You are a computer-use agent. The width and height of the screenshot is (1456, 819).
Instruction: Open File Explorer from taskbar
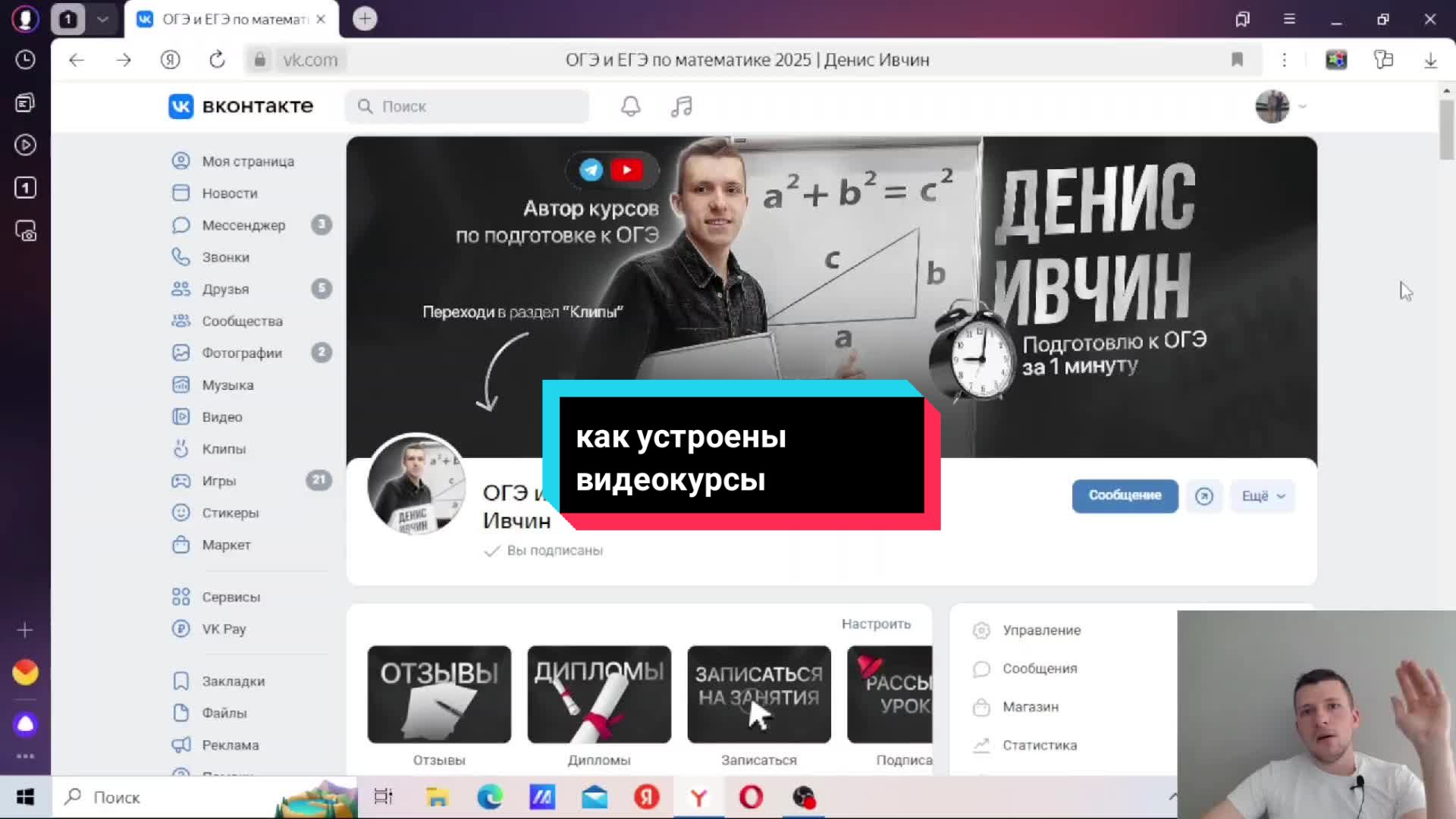[x=437, y=797]
